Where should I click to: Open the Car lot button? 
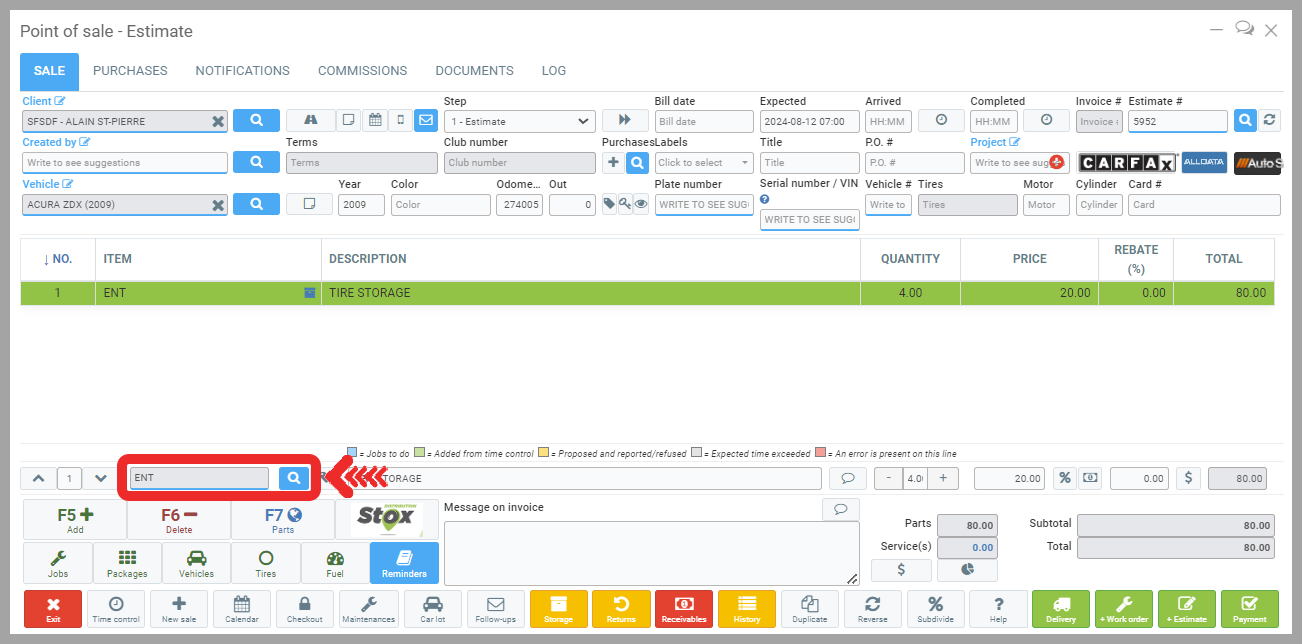[x=433, y=609]
